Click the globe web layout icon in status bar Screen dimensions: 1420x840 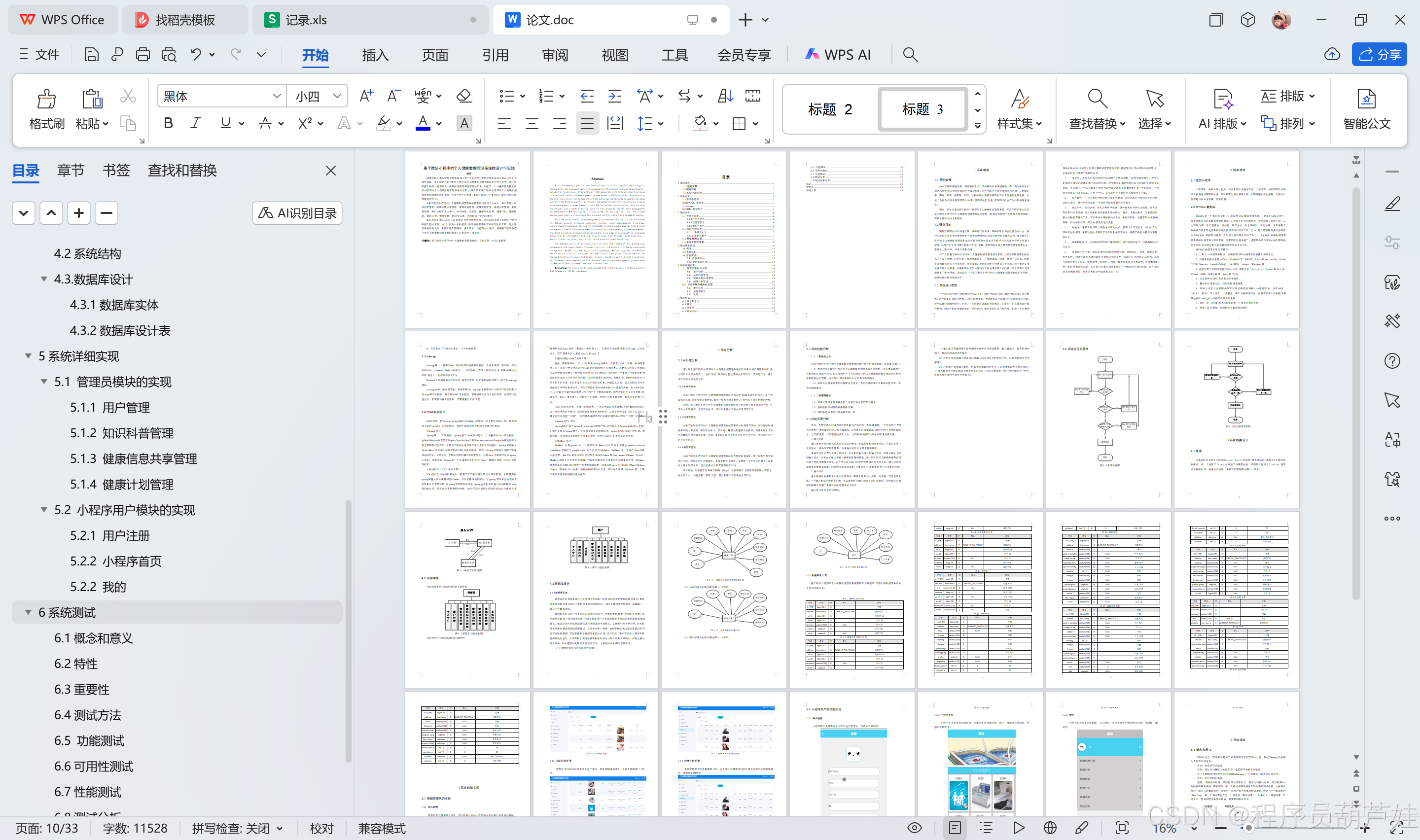(1050, 828)
